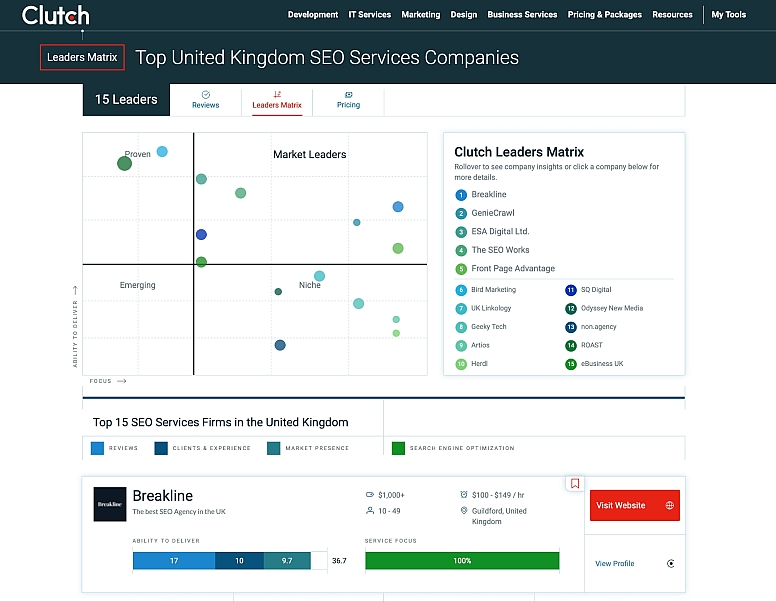Open the Resources menu
The height and width of the screenshot is (602, 776).
pos(672,15)
